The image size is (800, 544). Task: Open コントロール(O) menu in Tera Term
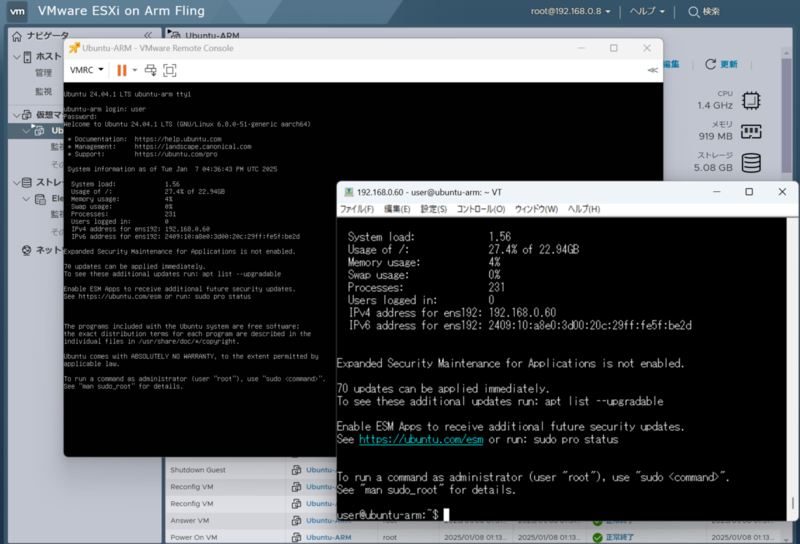coord(481,209)
